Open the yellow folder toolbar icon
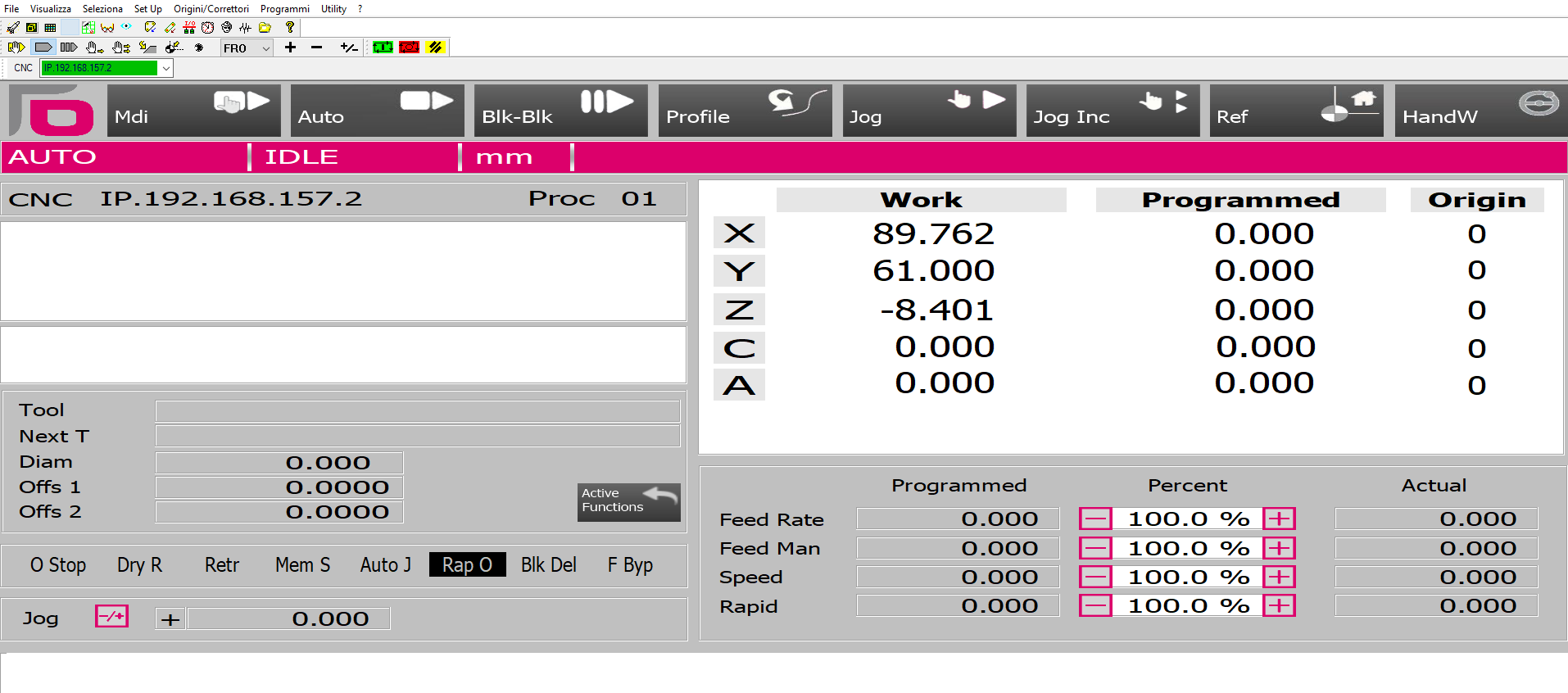 point(265,27)
